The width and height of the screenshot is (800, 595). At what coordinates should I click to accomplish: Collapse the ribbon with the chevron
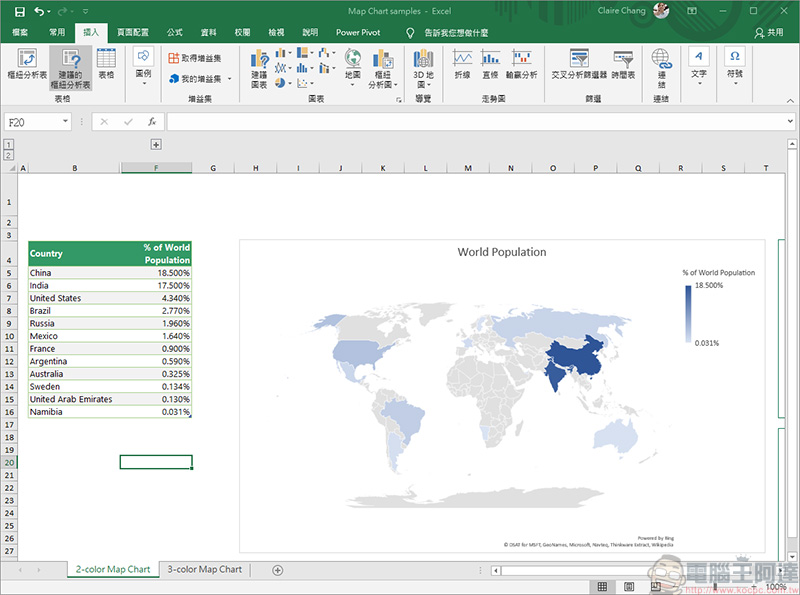point(790,101)
